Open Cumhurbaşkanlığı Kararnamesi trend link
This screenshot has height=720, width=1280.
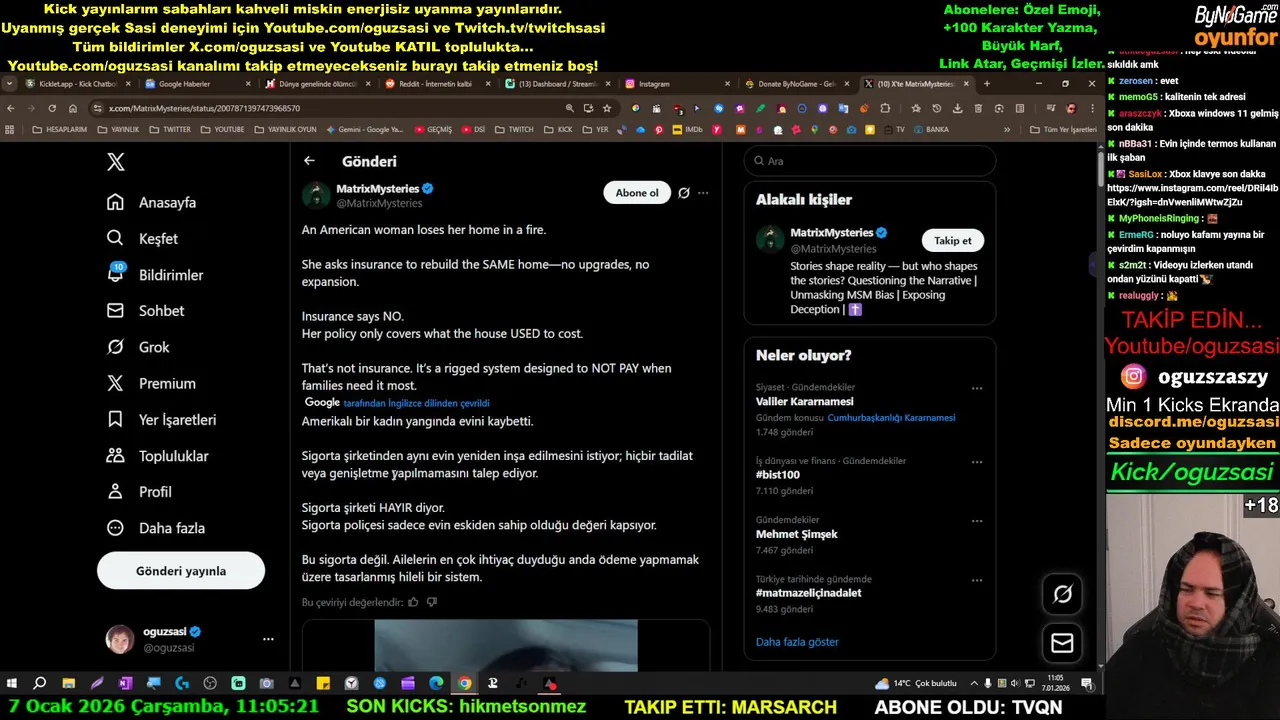pos(891,418)
